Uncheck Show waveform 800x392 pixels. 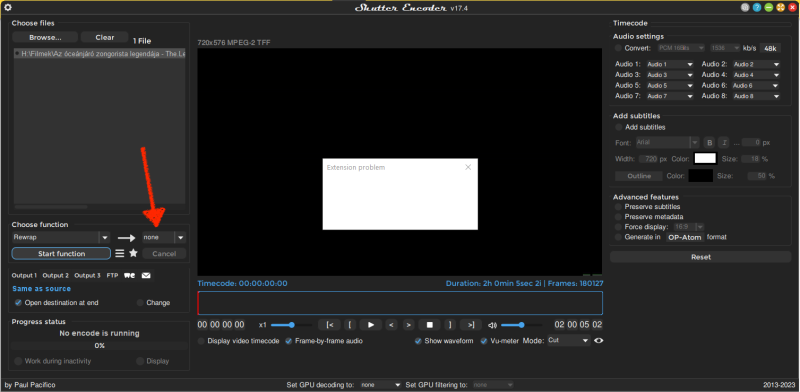pos(418,341)
